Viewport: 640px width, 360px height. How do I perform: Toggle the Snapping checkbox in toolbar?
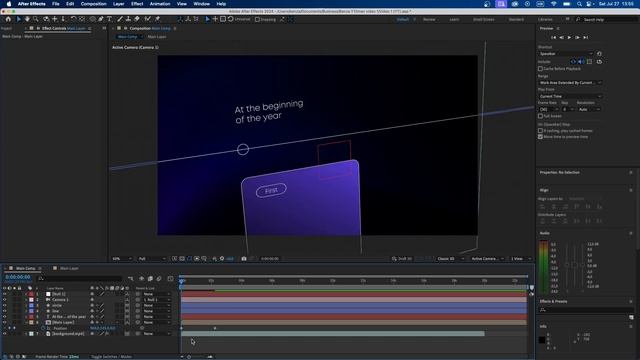click(x=258, y=19)
